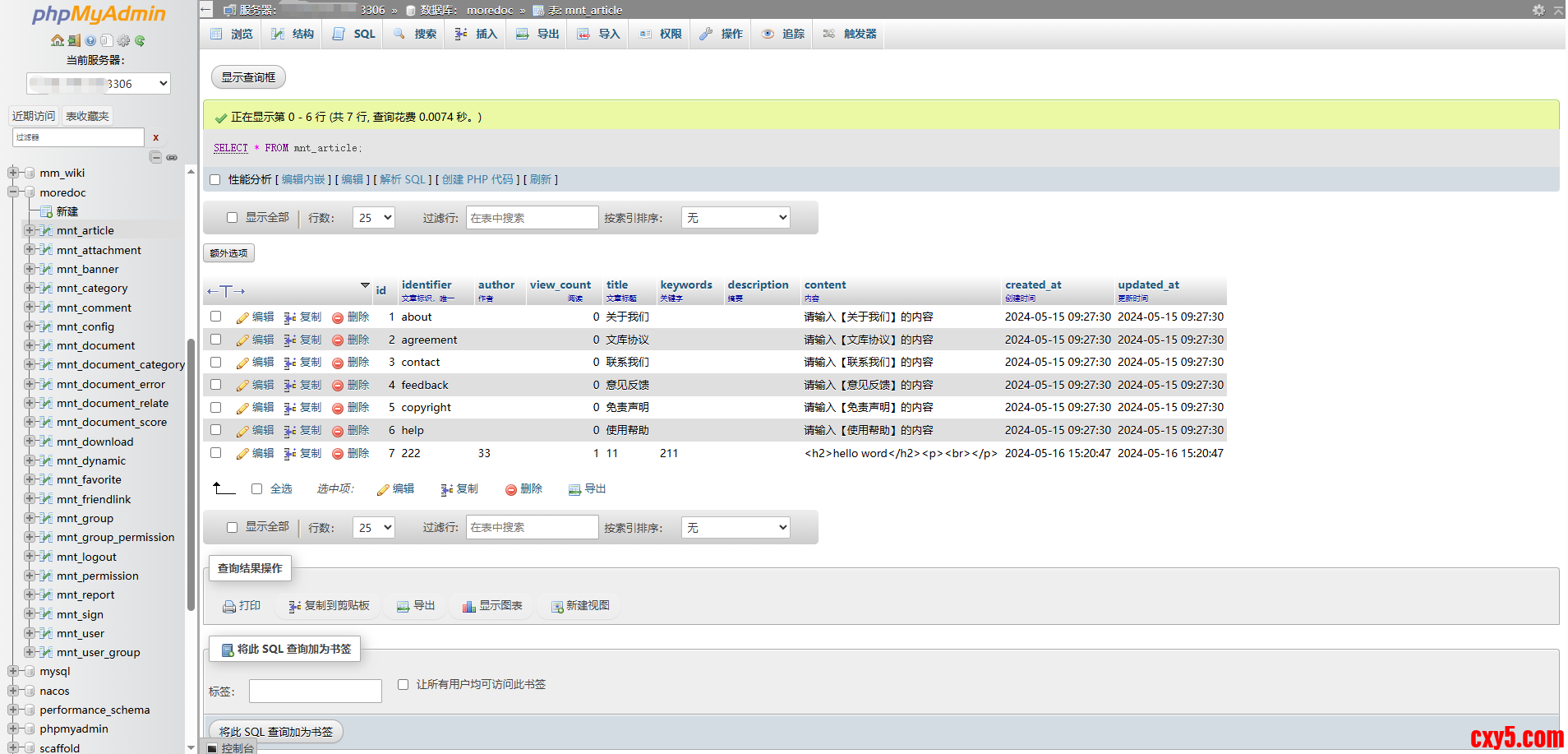Check the 全选 select-all checkbox
Viewport: 1568px width, 754px height.
point(256,488)
